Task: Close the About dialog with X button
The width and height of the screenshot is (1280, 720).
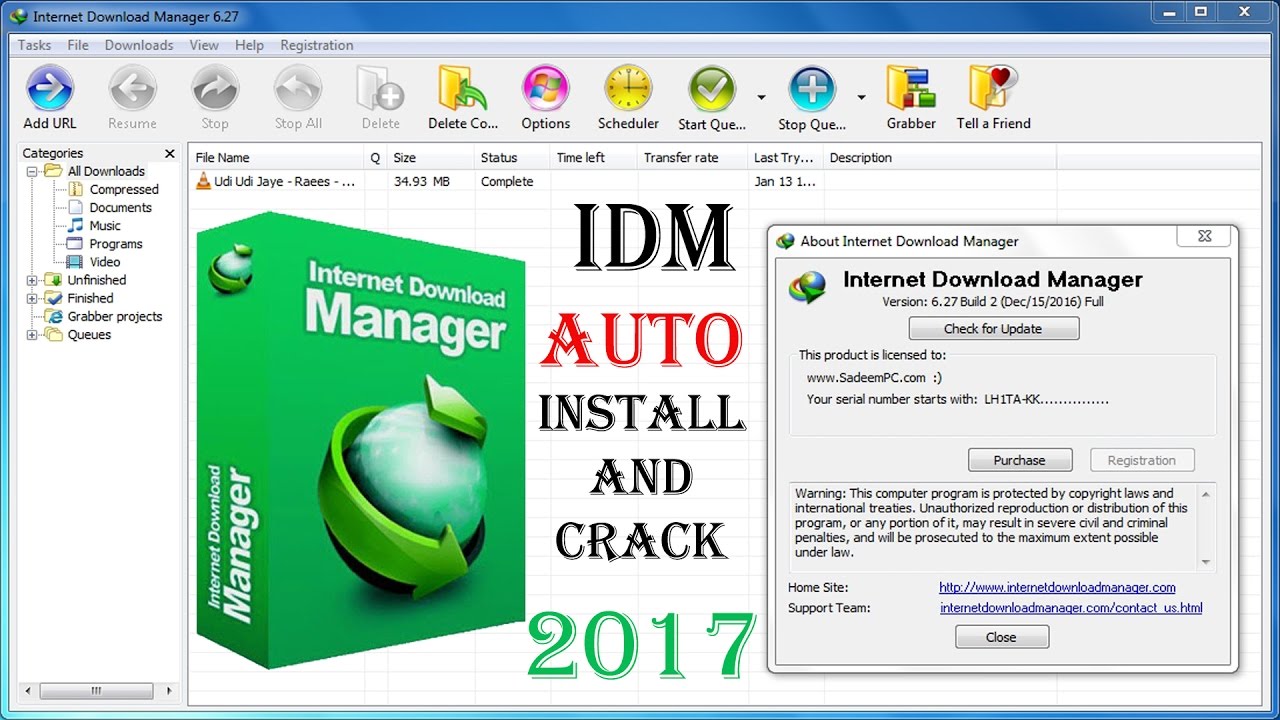Action: [1204, 236]
